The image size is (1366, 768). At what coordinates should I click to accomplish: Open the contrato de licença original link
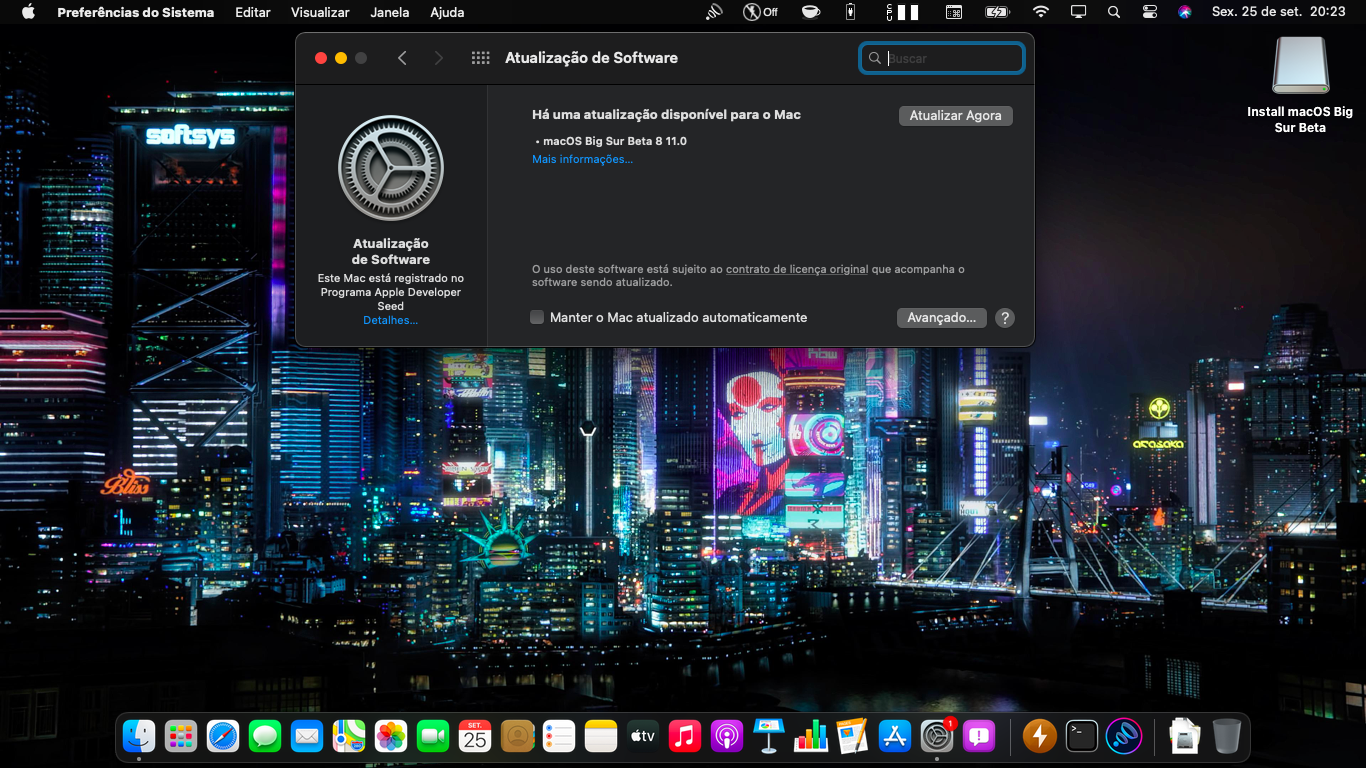click(x=797, y=269)
